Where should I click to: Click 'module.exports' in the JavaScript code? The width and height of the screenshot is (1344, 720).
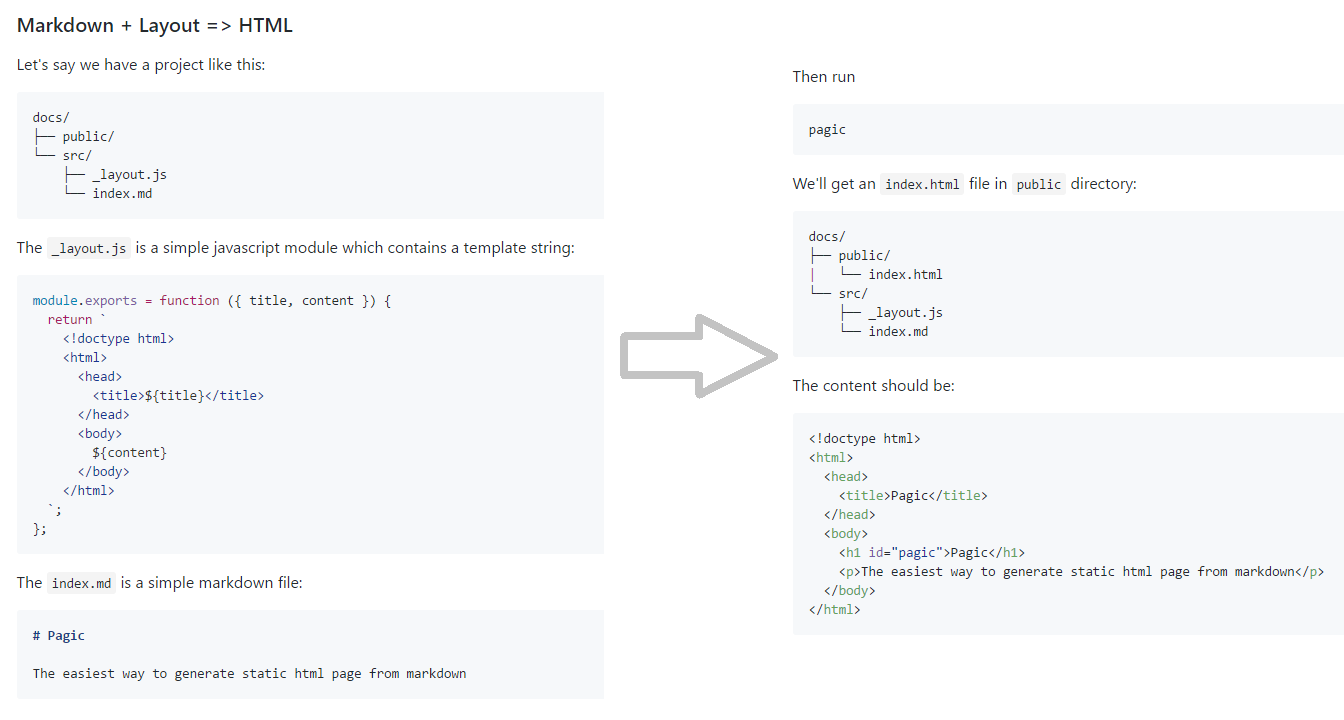pyautogui.click(x=76, y=300)
